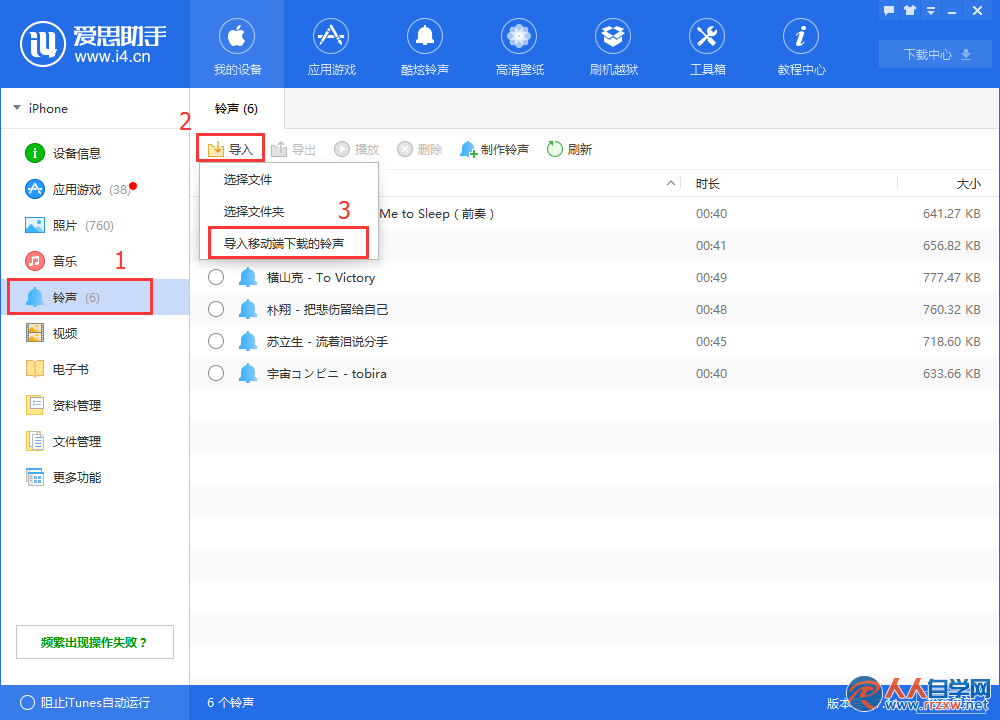Image resolution: width=1000 pixels, height=720 pixels.
Task: Open the title bar dropdown menu icon
Action: [x=931, y=11]
